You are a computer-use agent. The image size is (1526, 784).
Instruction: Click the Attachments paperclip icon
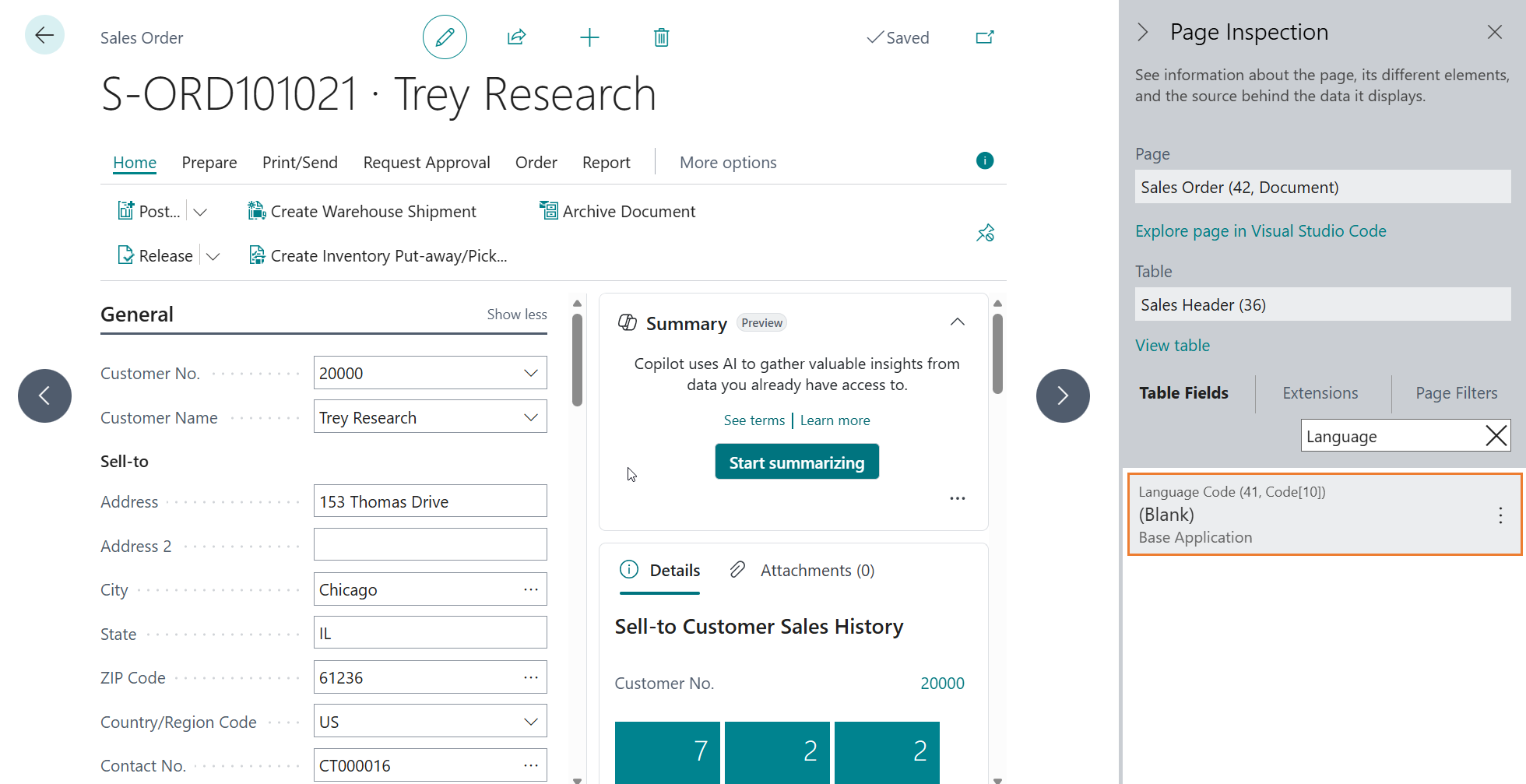737,569
